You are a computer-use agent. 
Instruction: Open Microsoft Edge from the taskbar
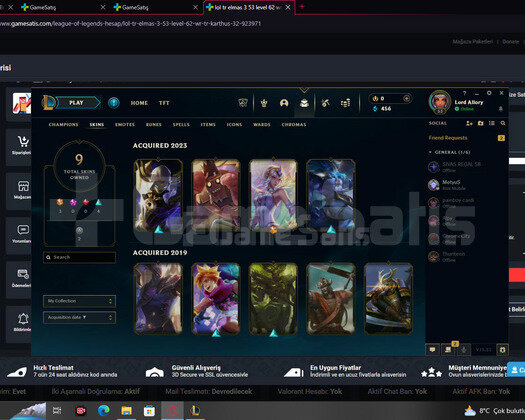tap(104, 410)
